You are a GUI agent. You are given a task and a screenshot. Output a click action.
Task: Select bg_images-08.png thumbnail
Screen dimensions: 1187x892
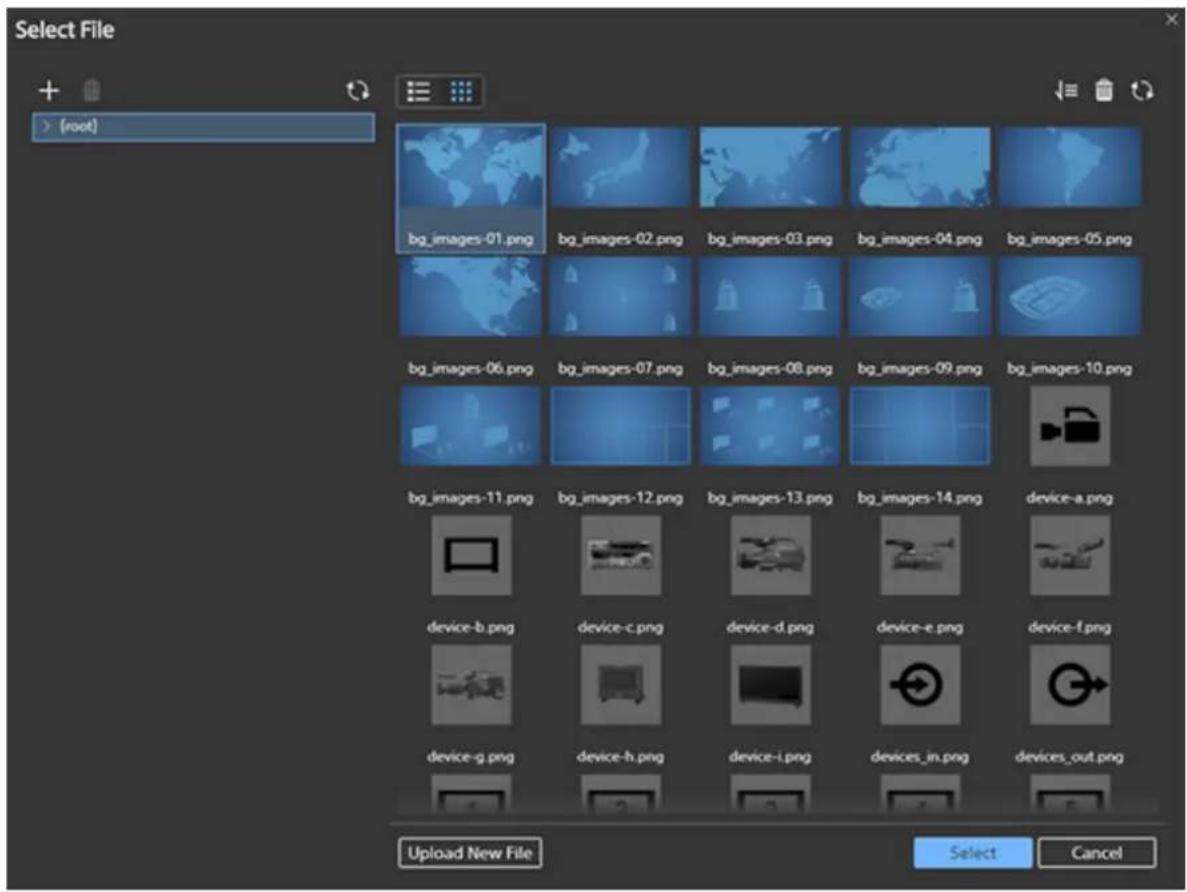coord(771,296)
